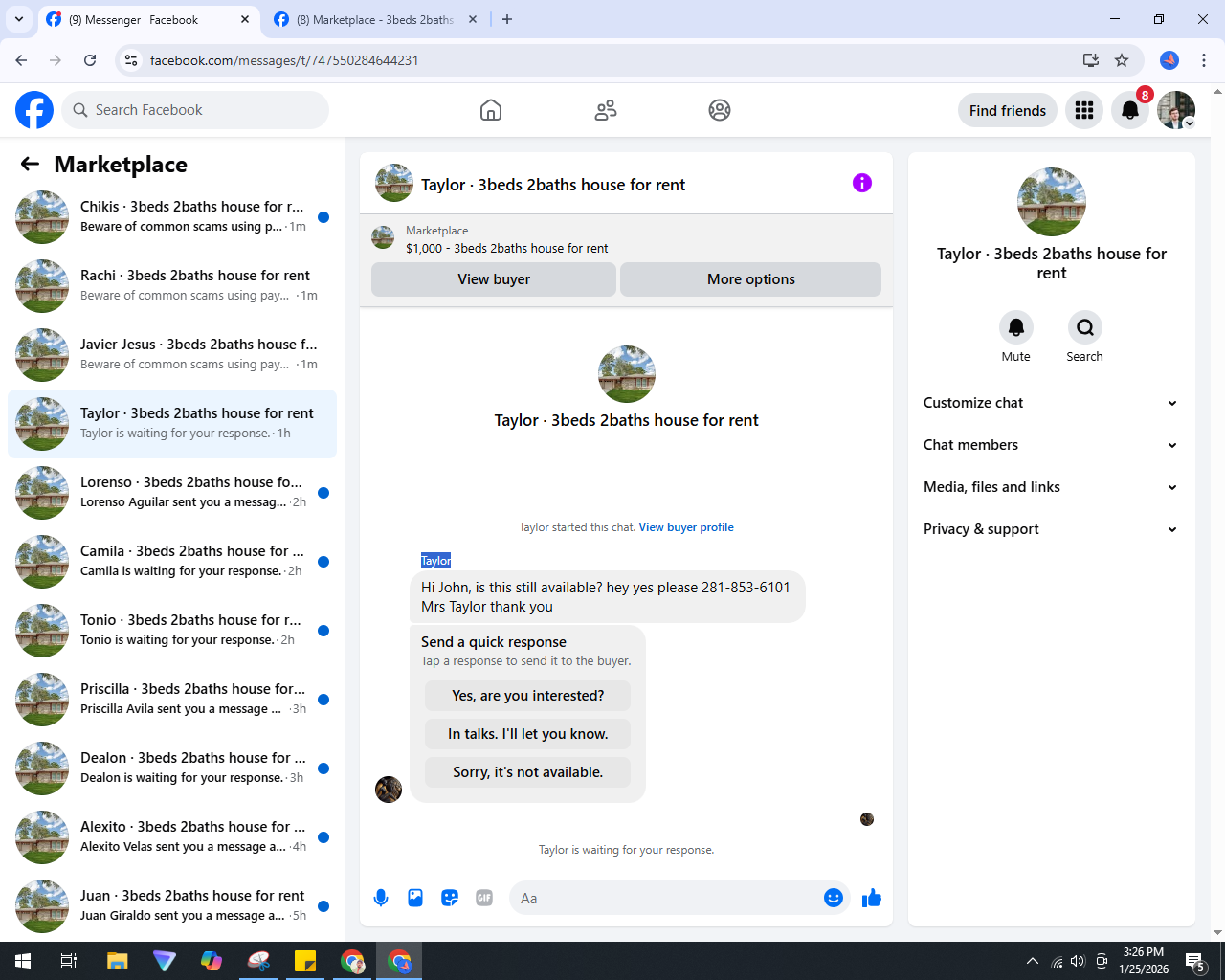Click the View buyer button
Viewport: 1225px width, 980px height.
click(494, 279)
